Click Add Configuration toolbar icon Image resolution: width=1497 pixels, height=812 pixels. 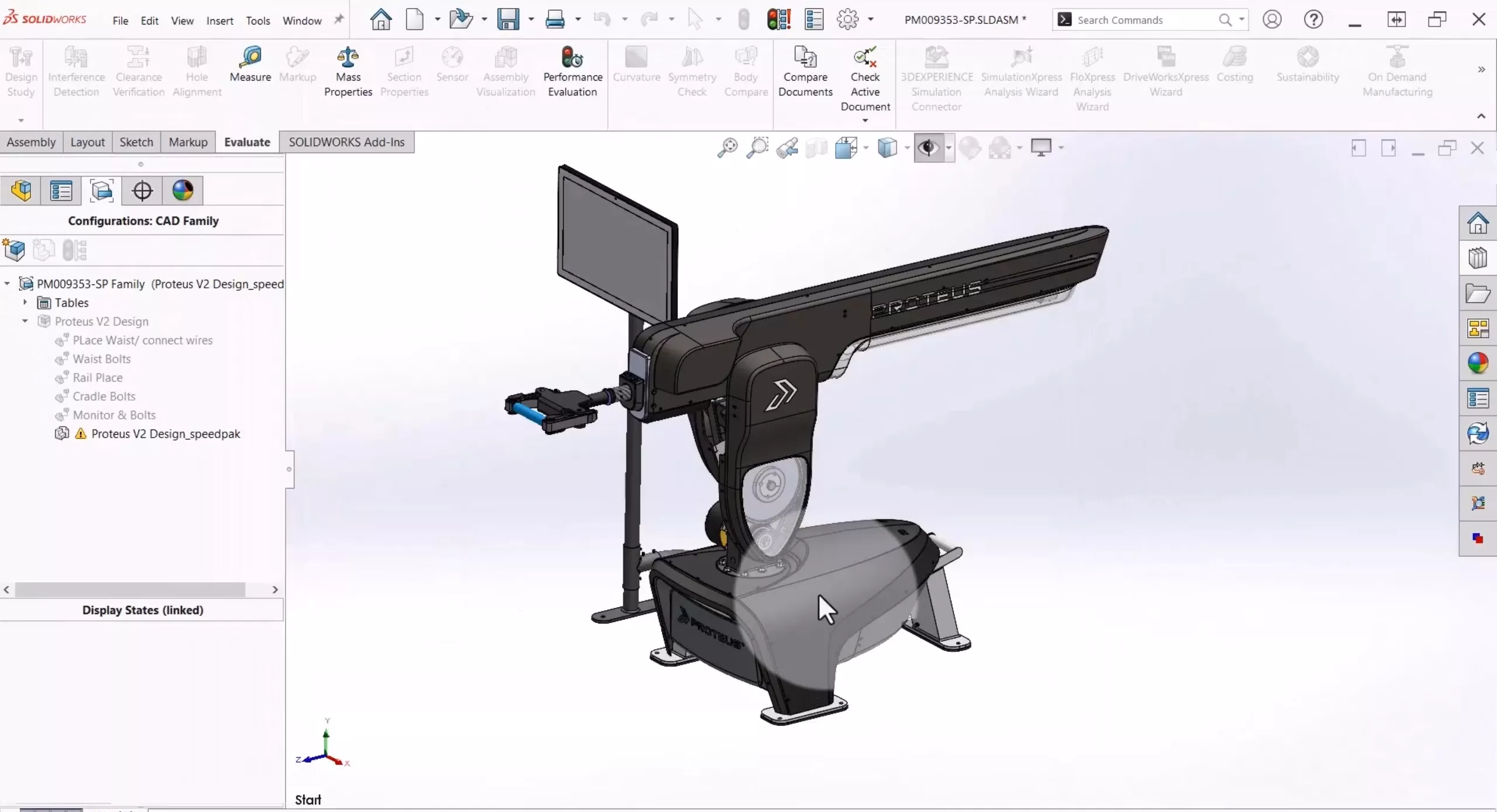click(14, 250)
